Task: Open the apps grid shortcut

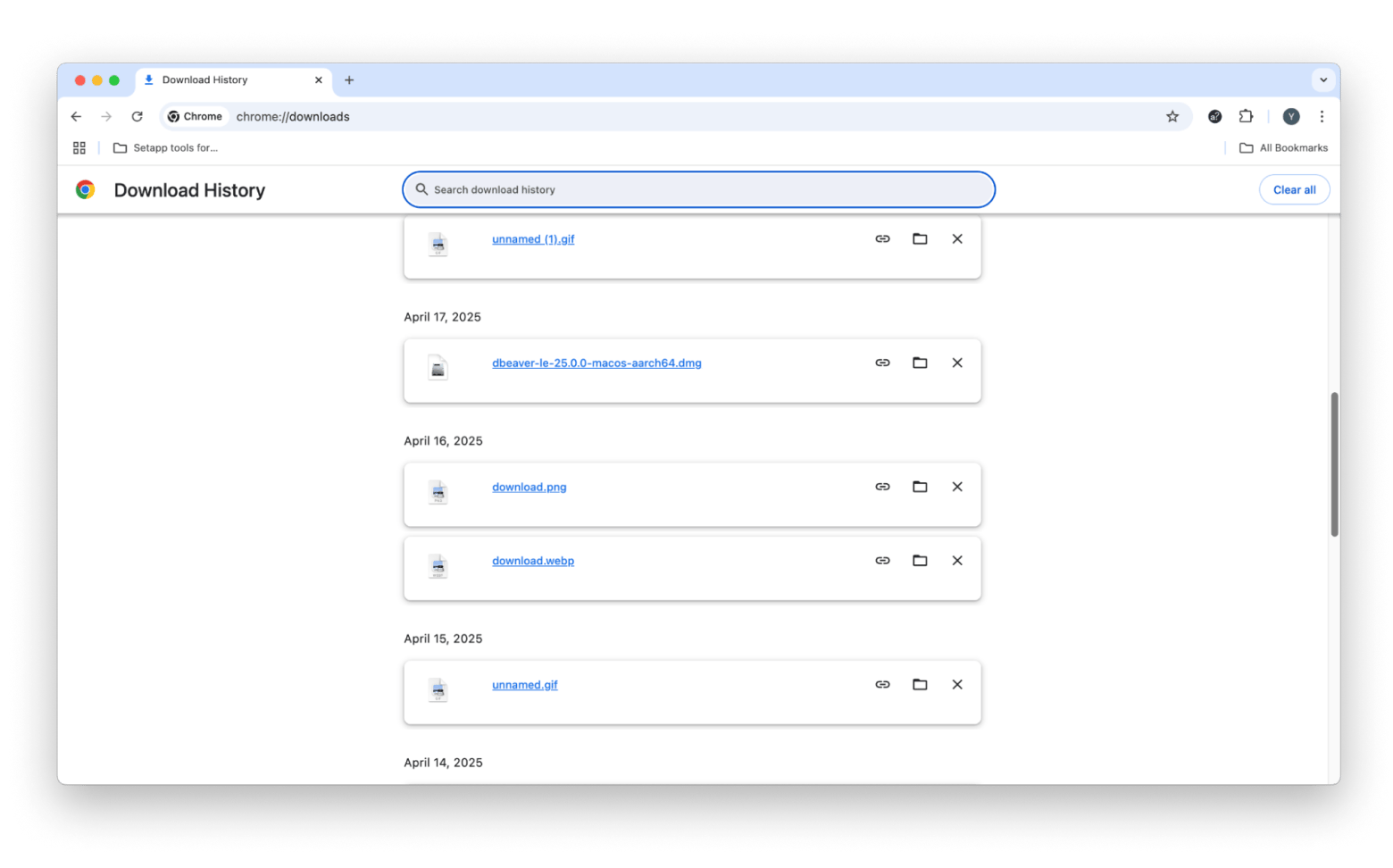Action: point(79,148)
